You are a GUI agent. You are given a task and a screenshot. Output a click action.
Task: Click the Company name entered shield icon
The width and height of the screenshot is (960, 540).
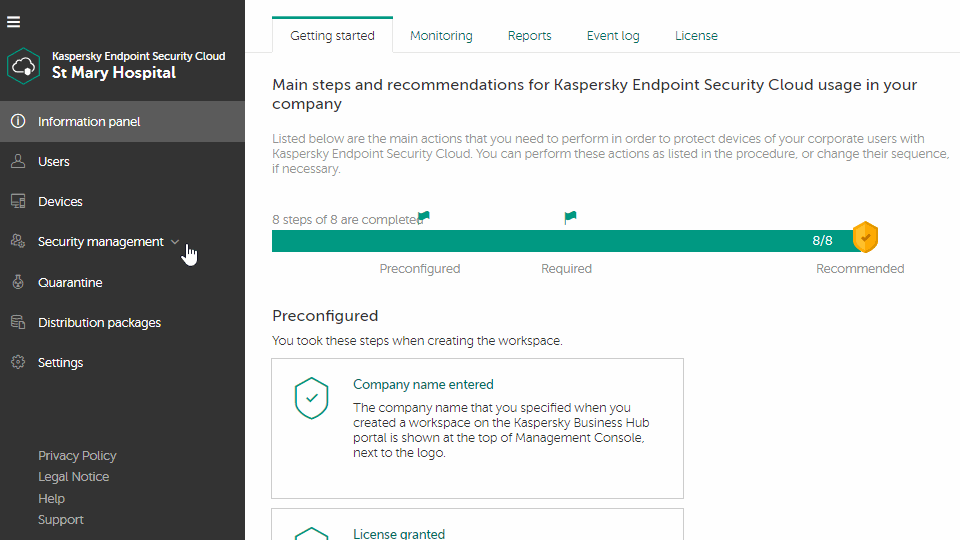pyautogui.click(x=312, y=398)
